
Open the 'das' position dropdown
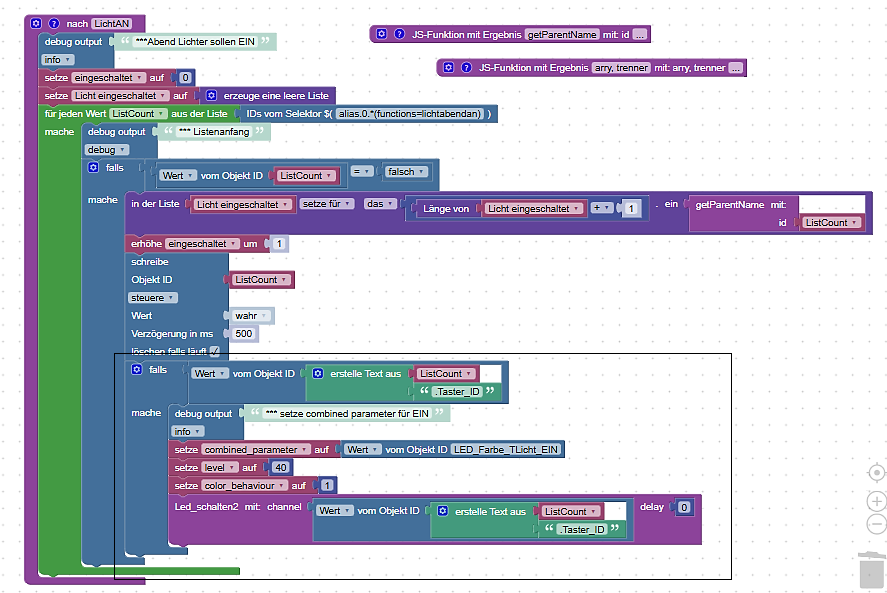(x=380, y=204)
